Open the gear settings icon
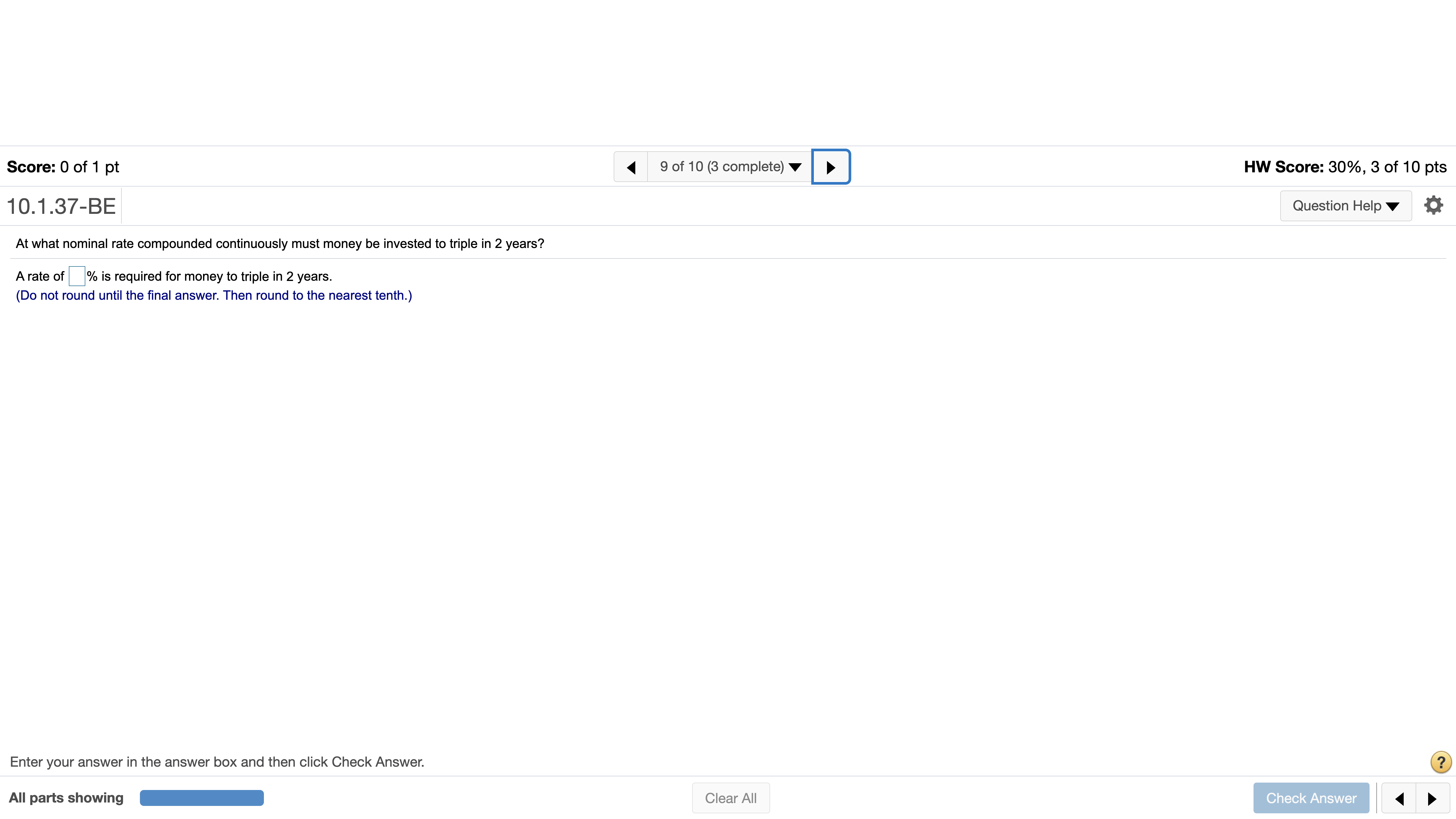The width and height of the screenshot is (1456, 819). pos(1433,205)
